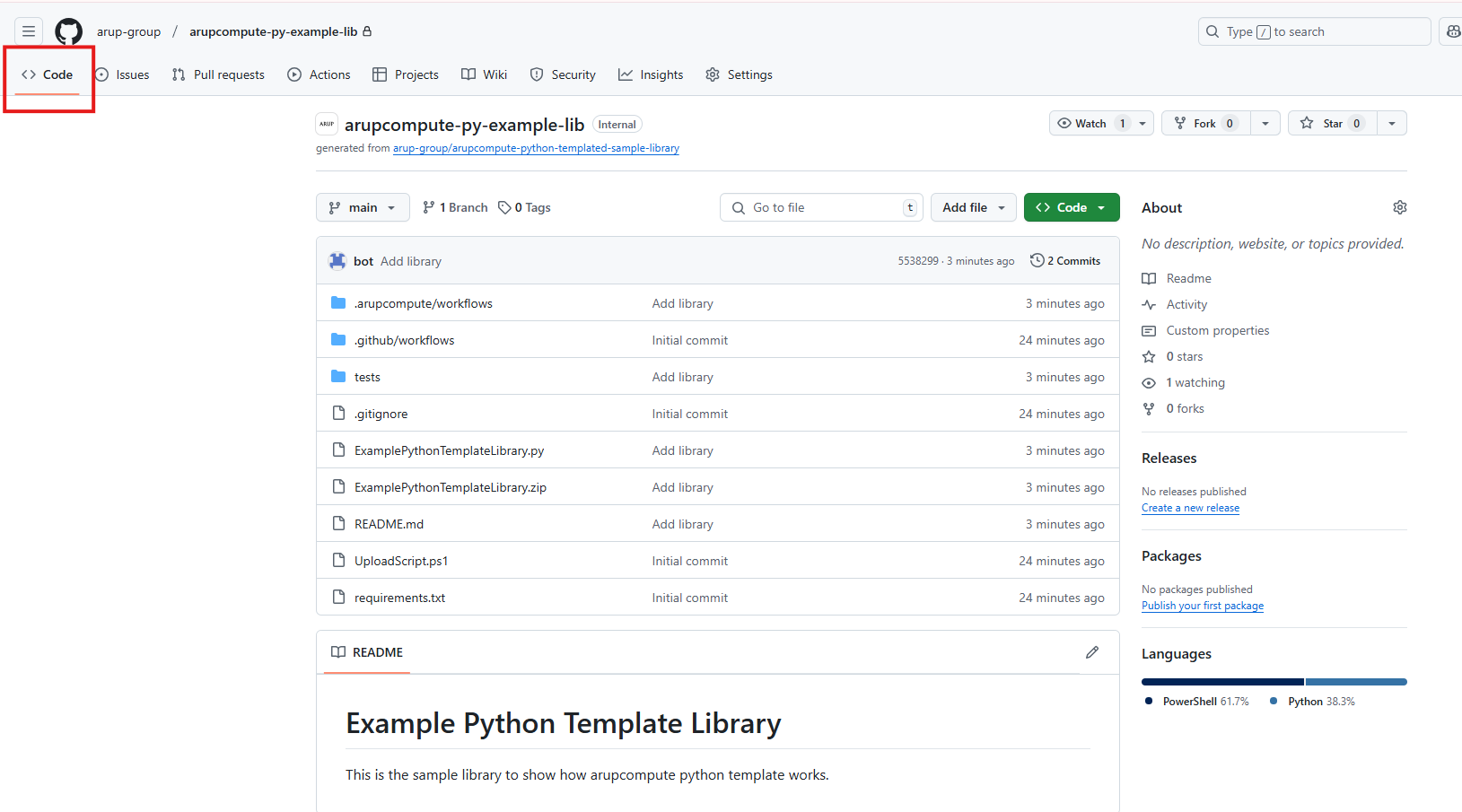Click the Arup repository avatar icon

(x=327, y=124)
